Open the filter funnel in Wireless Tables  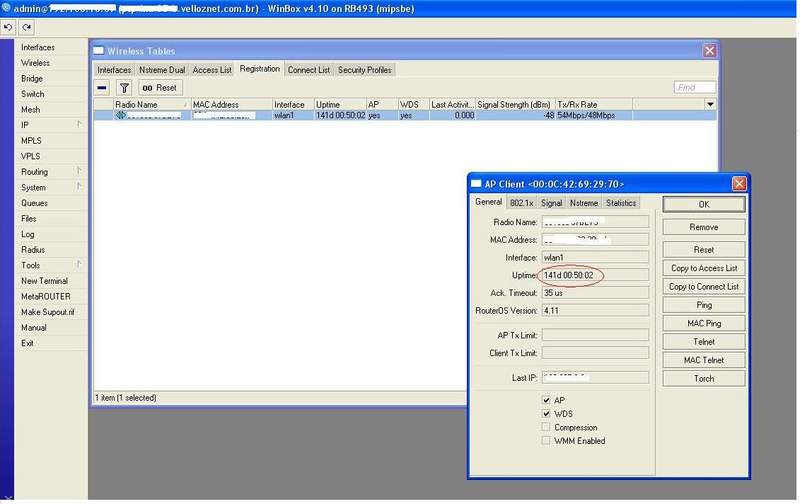click(x=124, y=88)
